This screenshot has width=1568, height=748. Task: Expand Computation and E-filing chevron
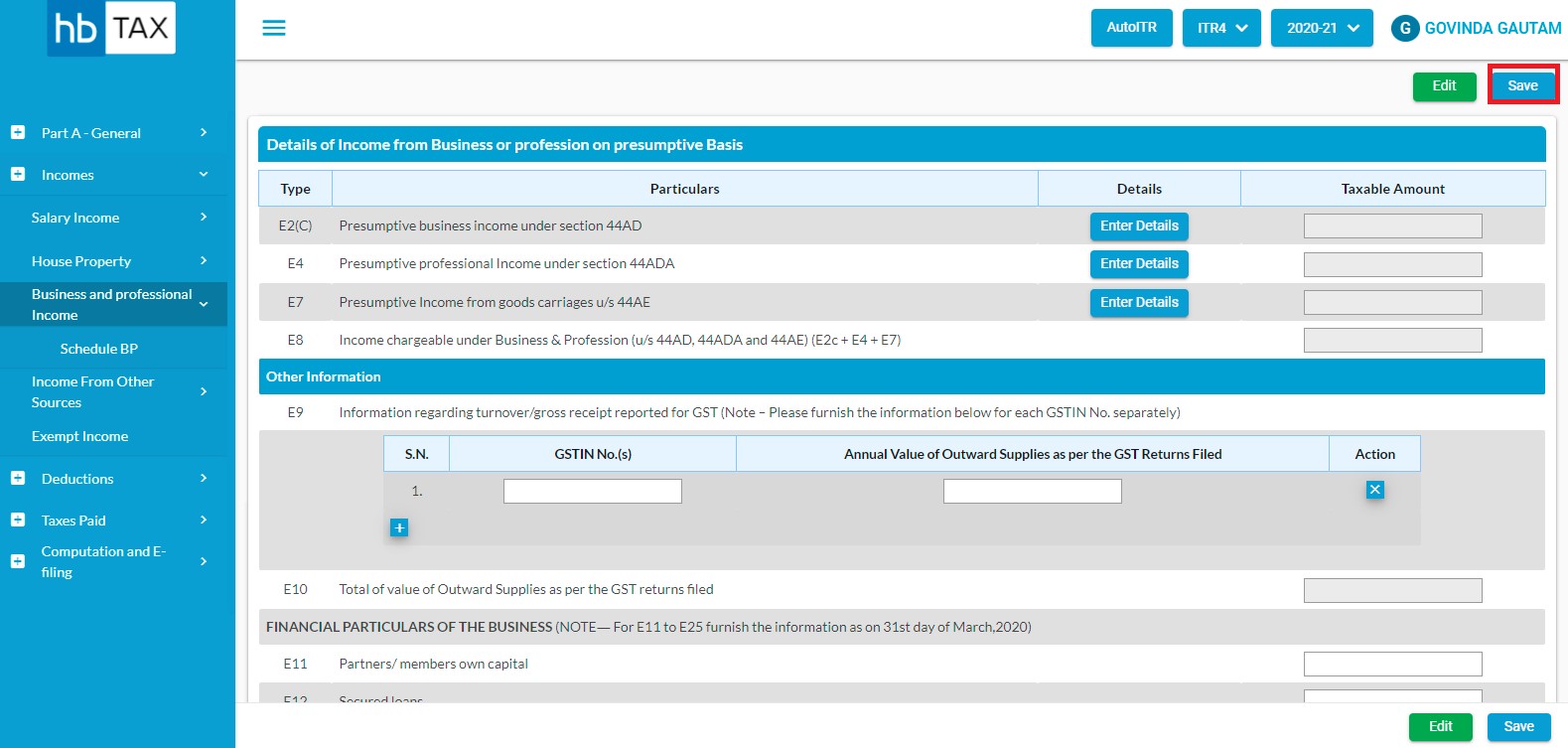(204, 561)
